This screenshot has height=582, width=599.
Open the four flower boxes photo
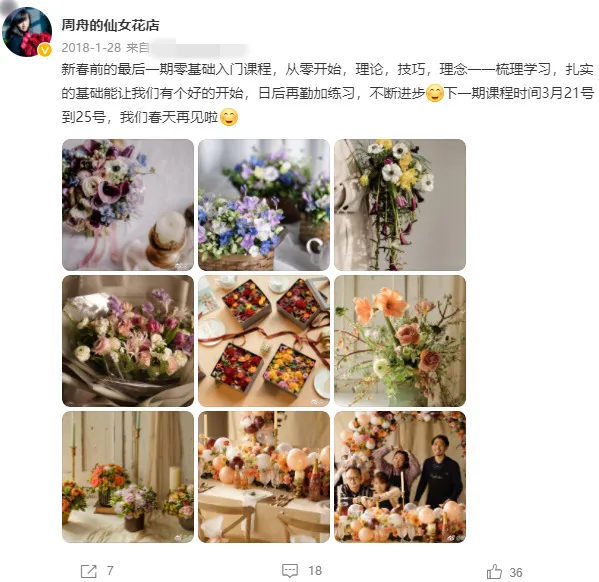click(264, 341)
